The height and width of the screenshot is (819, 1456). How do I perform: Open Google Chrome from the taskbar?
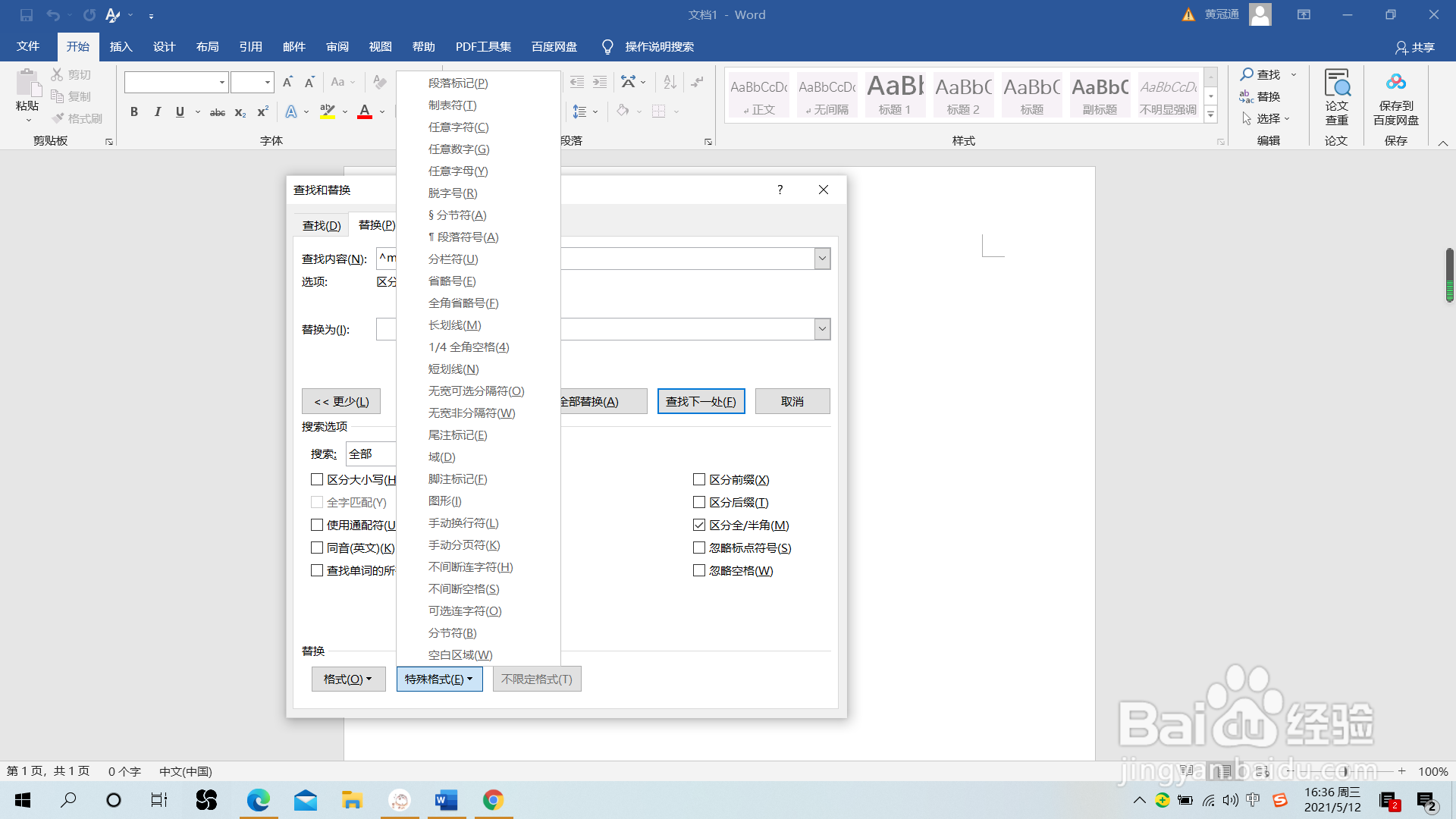coord(494,800)
